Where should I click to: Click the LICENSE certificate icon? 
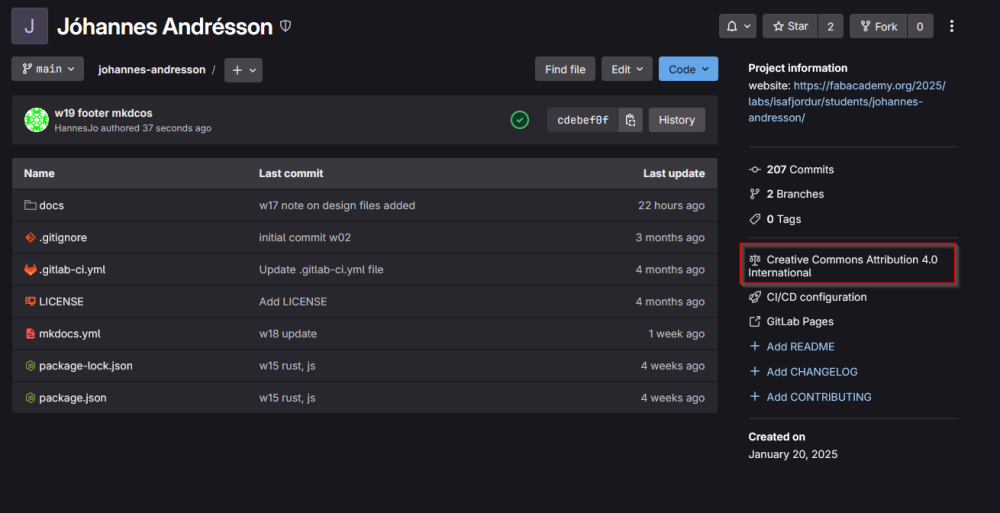pyautogui.click(x=30, y=301)
